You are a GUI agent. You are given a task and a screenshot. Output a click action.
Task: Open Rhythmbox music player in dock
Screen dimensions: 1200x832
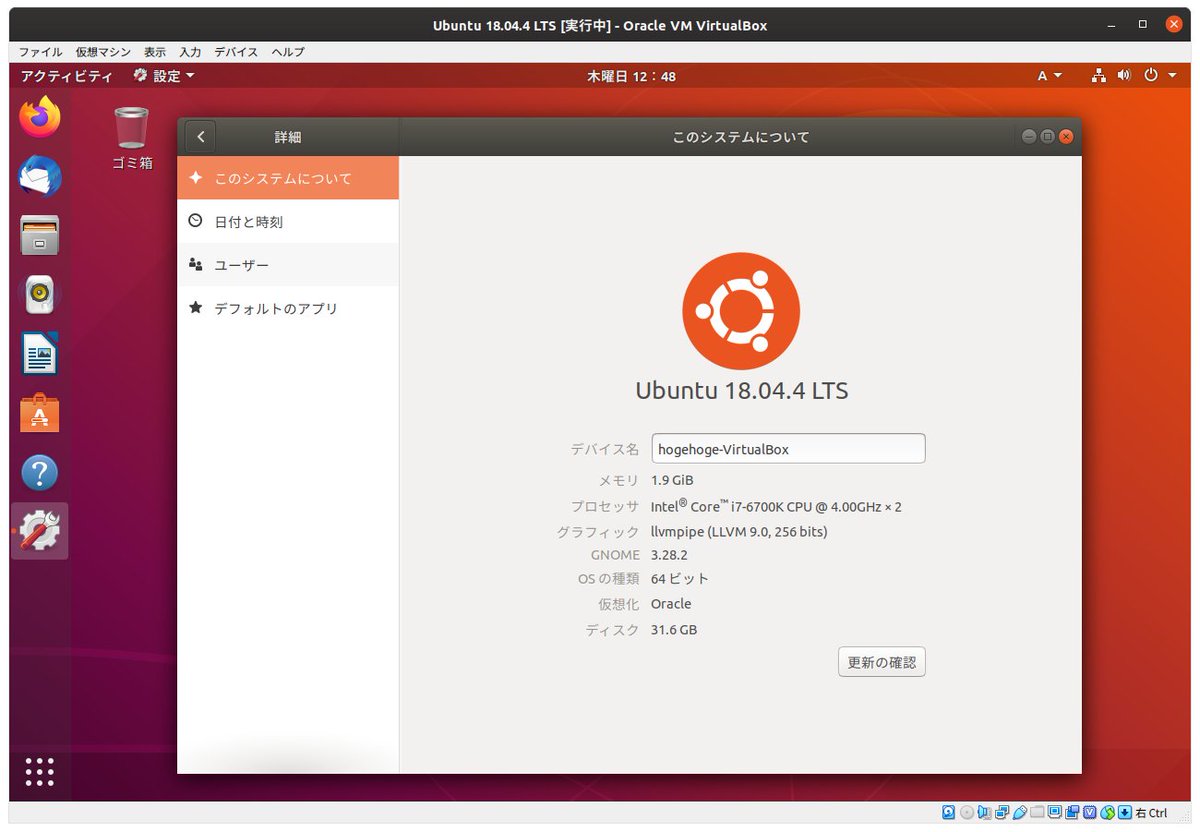[x=40, y=295]
